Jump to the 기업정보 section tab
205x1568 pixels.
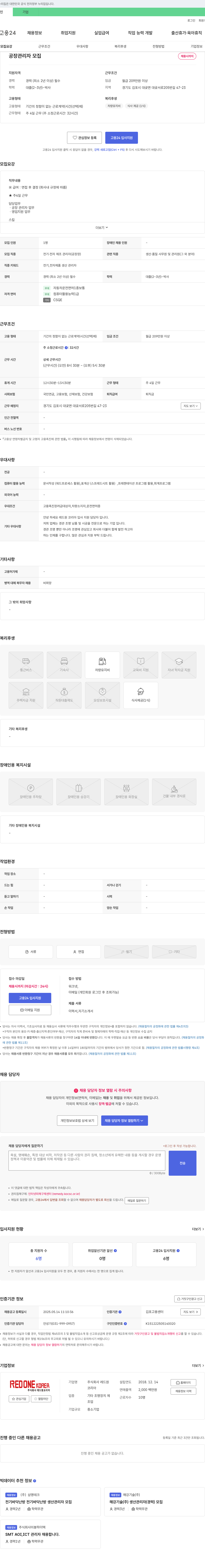click(x=196, y=46)
